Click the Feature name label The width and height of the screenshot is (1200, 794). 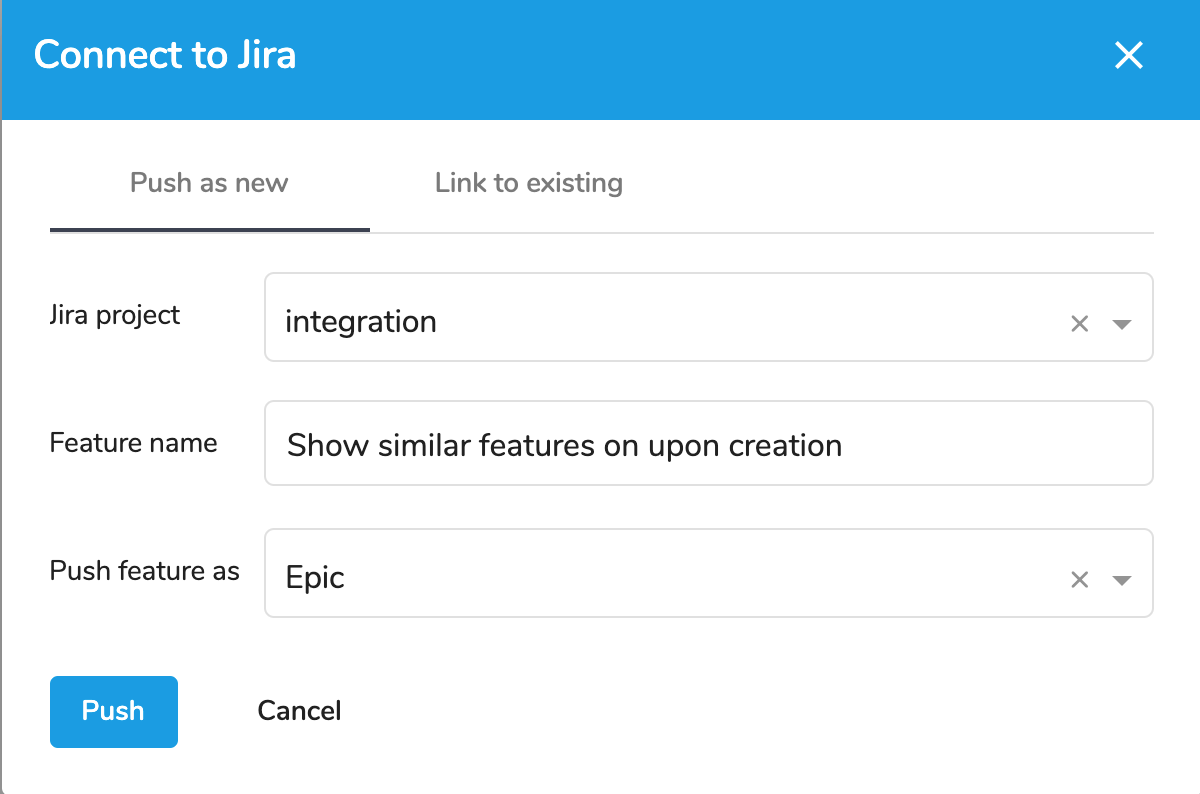[133, 443]
